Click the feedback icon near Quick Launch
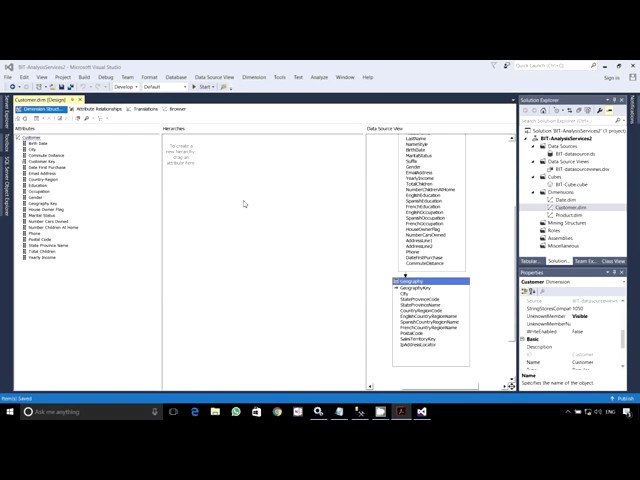 (x=507, y=66)
